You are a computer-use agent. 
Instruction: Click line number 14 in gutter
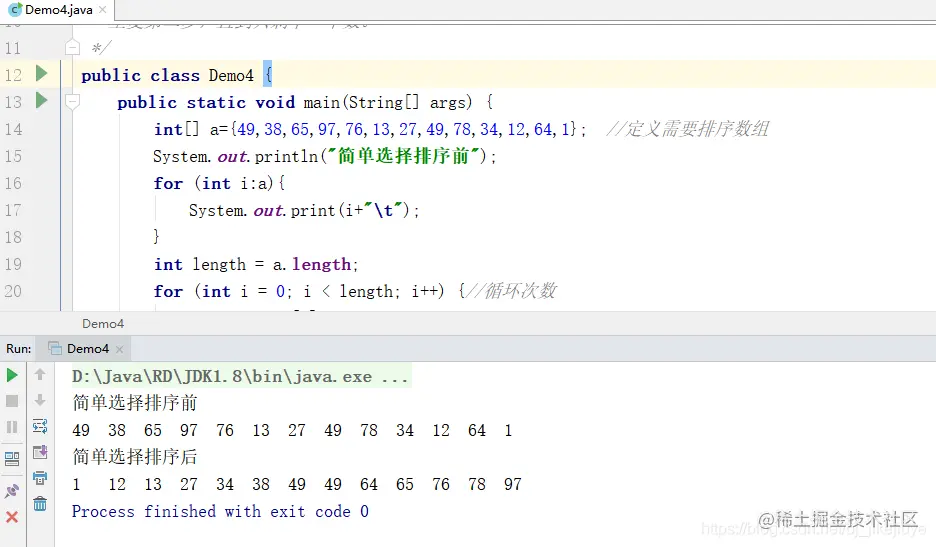(x=13, y=129)
